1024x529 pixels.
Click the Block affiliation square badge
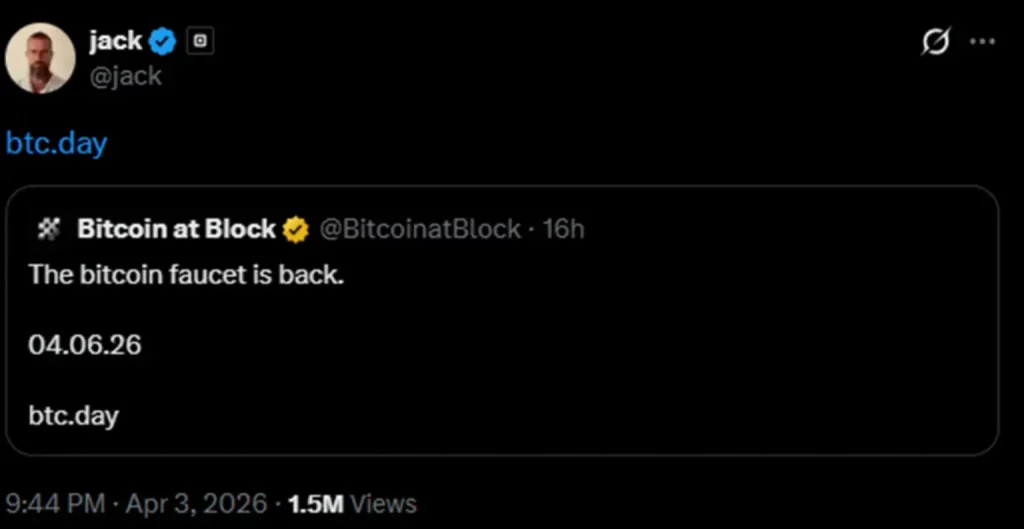pyautogui.click(x=201, y=42)
